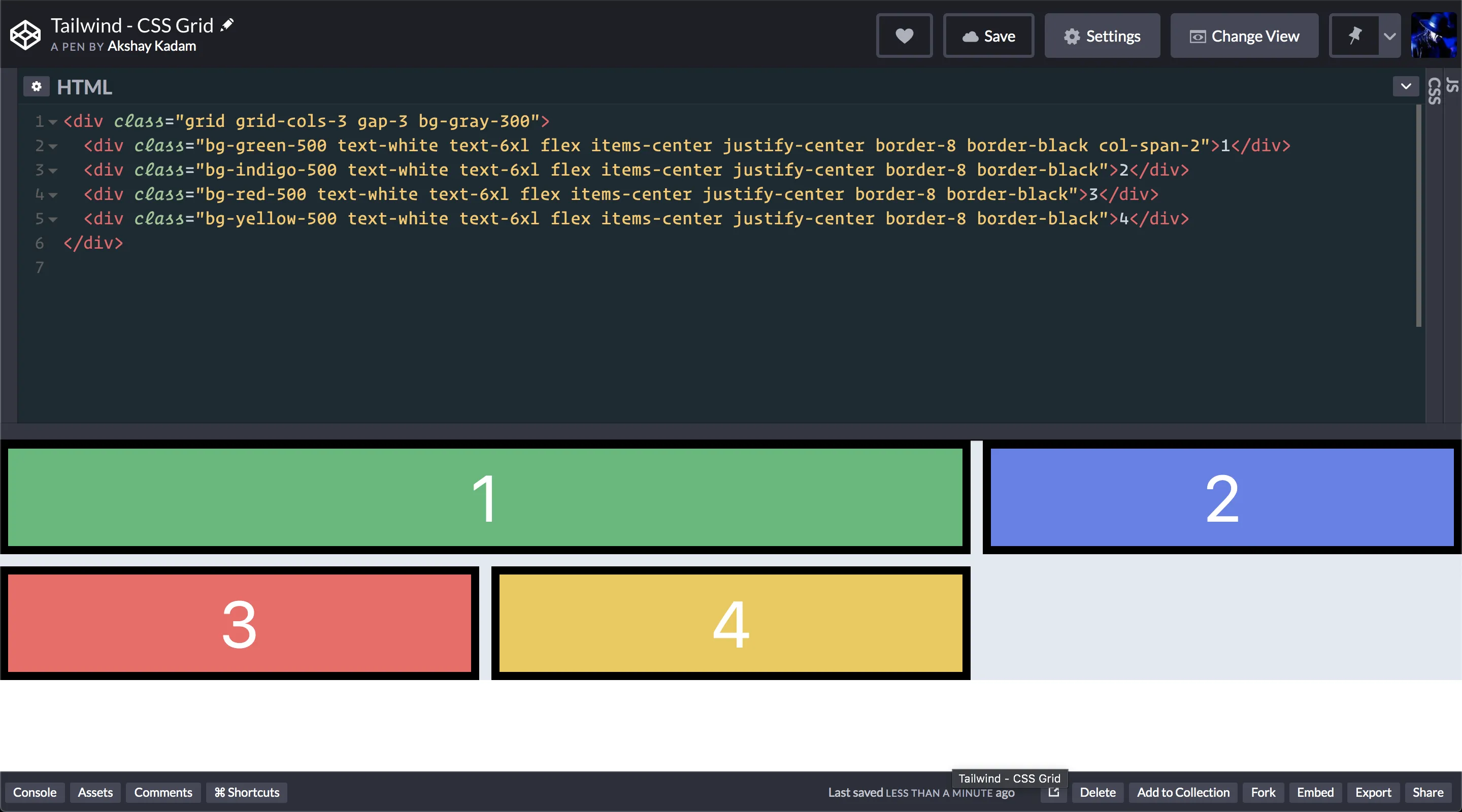The height and width of the screenshot is (812, 1462).
Task: Switch to the JS editor tab
Action: tap(1452, 85)
